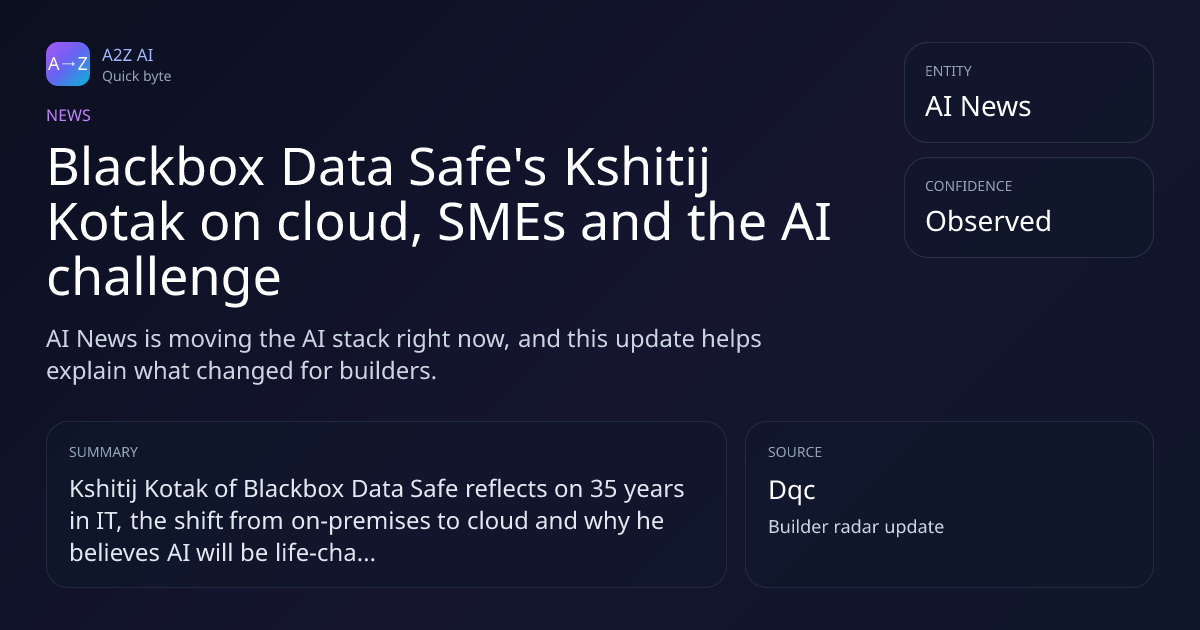
Task: Click the SOURCE heading label
Action: [795, 452]
